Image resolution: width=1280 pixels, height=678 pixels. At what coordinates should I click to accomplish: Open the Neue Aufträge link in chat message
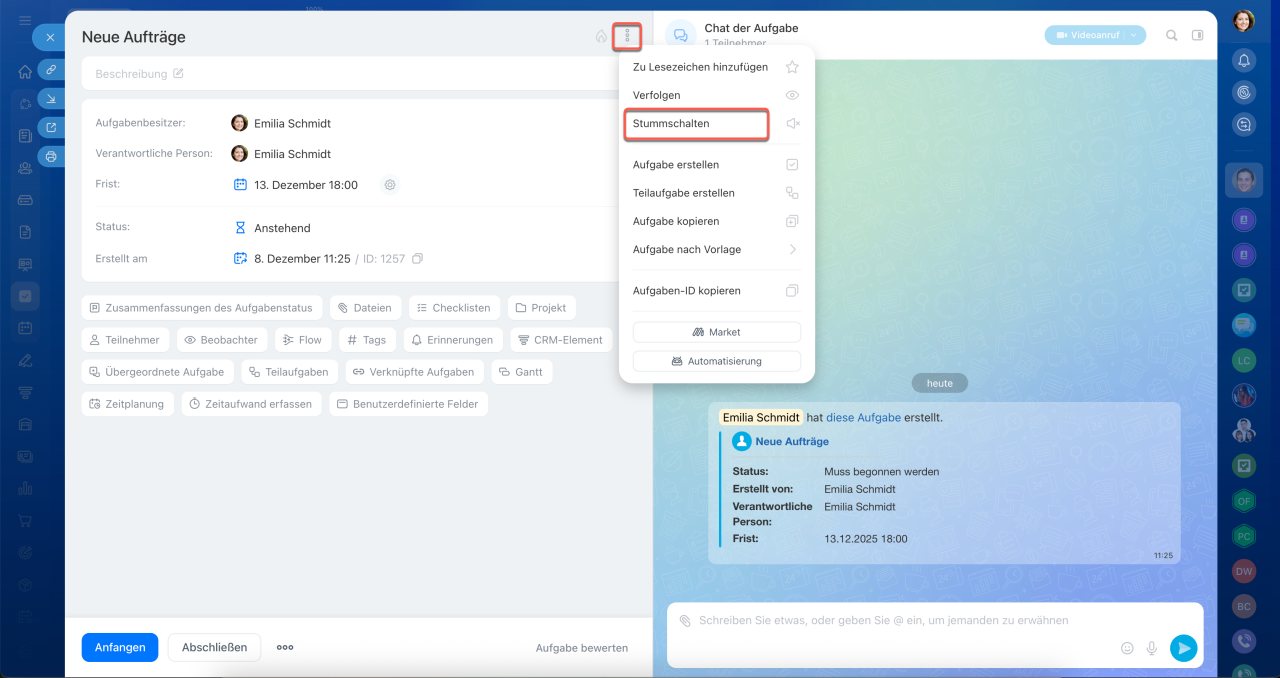(x=792, y=441)
